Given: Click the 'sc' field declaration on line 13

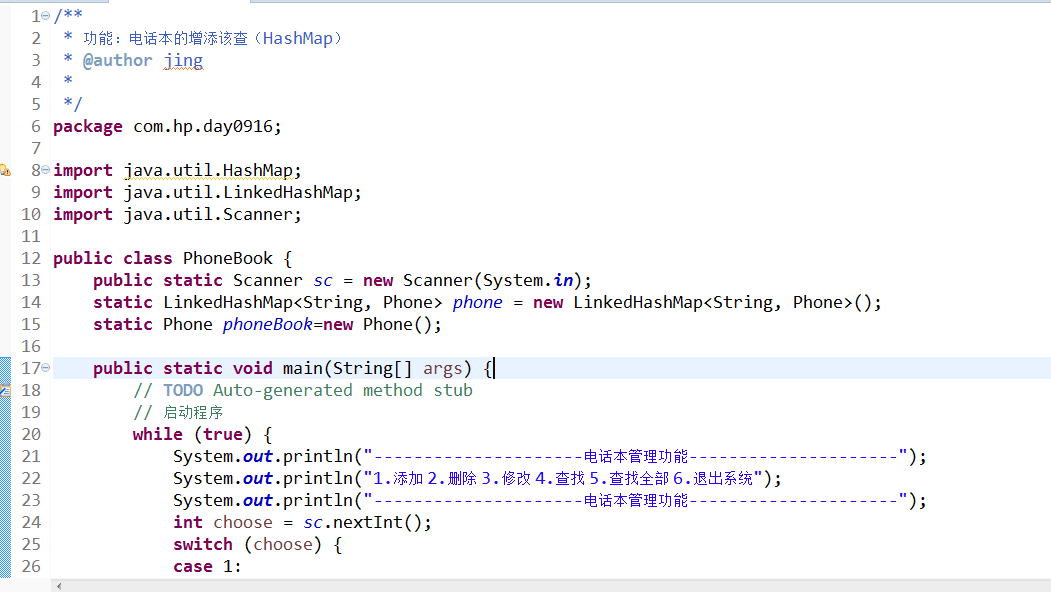Looking at the screenshot, I should pyautogui.click(x=323, y=280).
